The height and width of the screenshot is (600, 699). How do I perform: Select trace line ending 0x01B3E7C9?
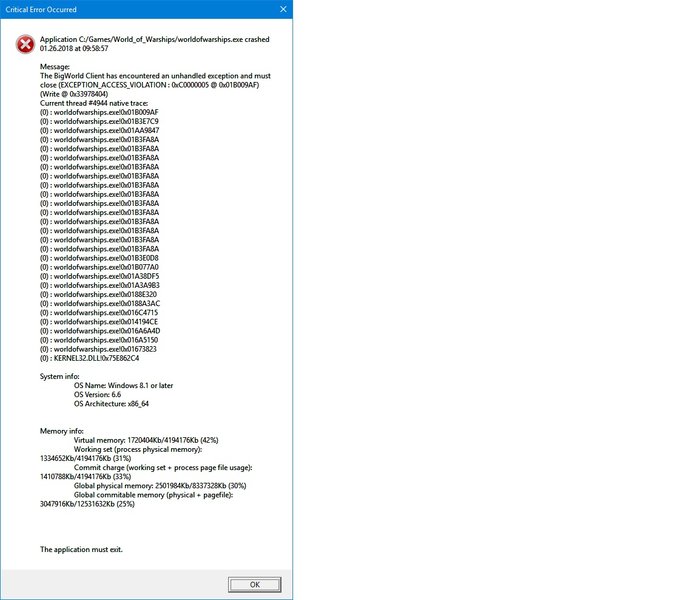coord(99,121)
